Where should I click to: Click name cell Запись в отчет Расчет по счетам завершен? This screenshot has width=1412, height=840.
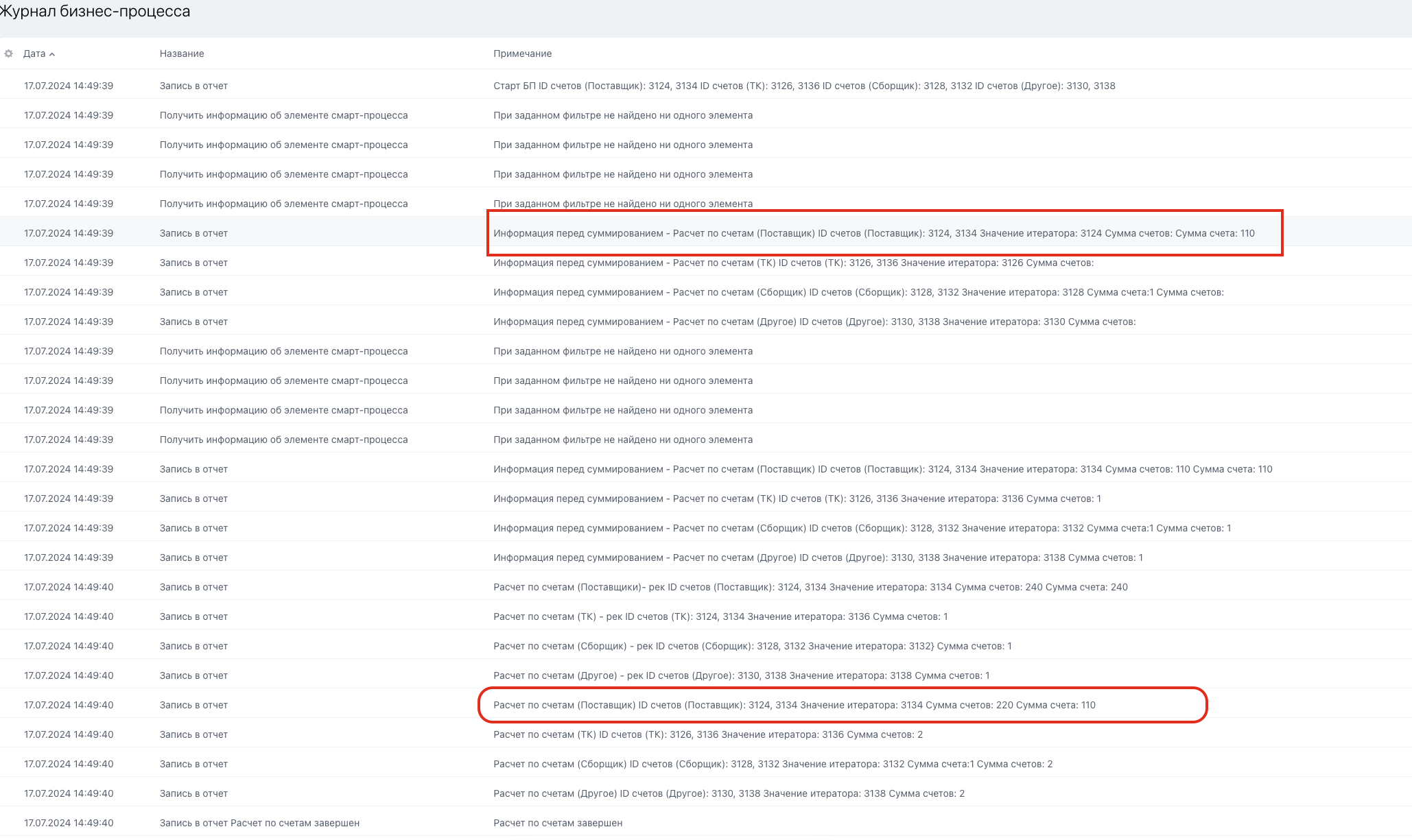coord(259,823)
